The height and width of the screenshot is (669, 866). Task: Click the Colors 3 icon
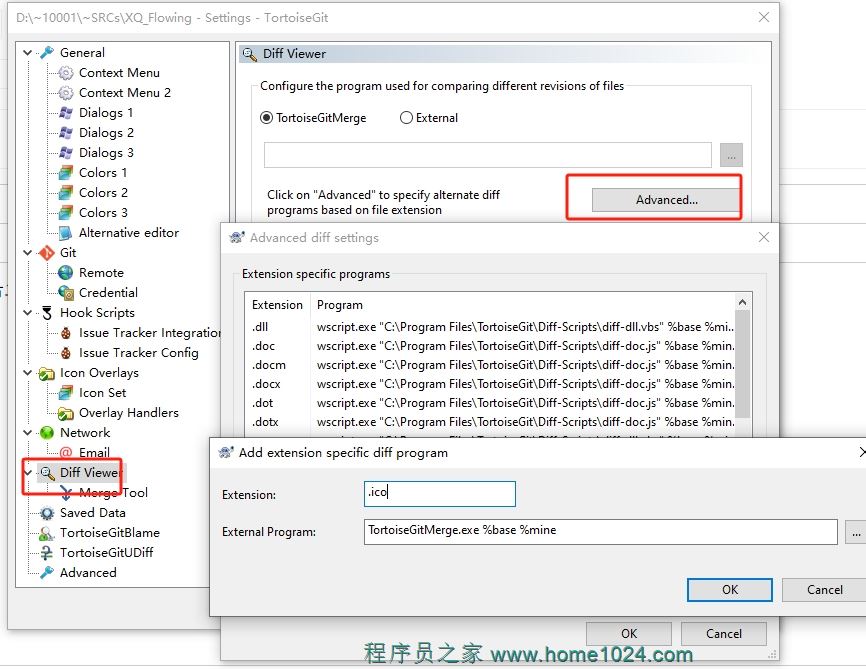coord(66,213)
